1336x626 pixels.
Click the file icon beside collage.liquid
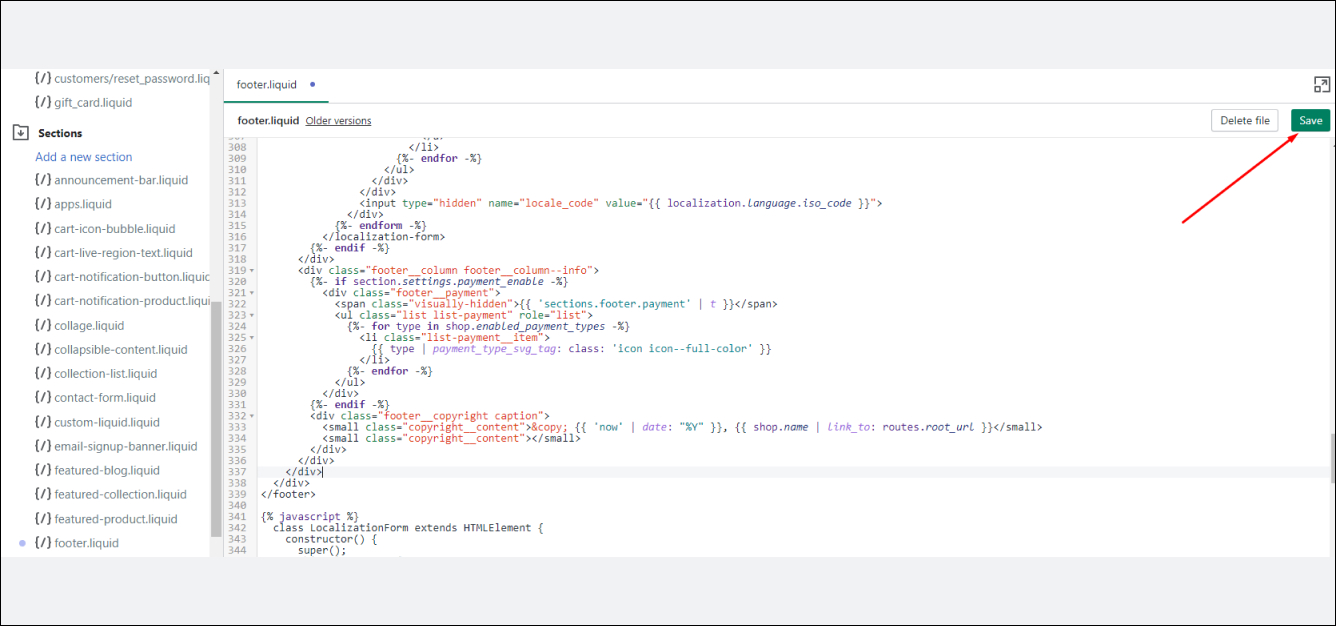(42, 325)
